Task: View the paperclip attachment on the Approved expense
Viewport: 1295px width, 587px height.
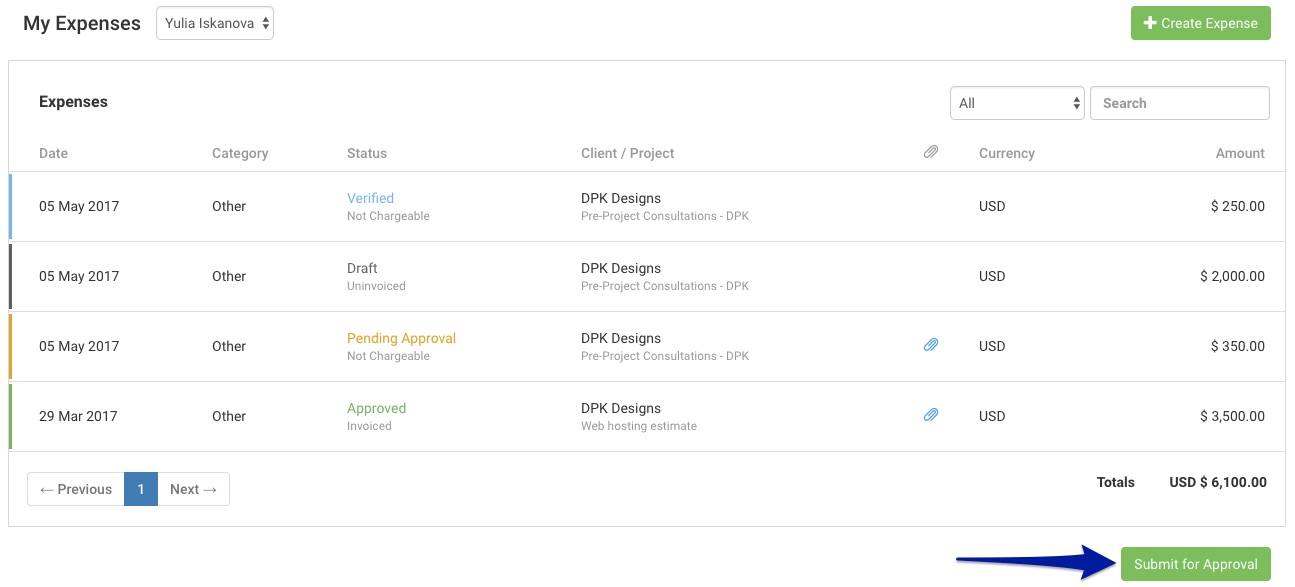Action: point(931,414)
